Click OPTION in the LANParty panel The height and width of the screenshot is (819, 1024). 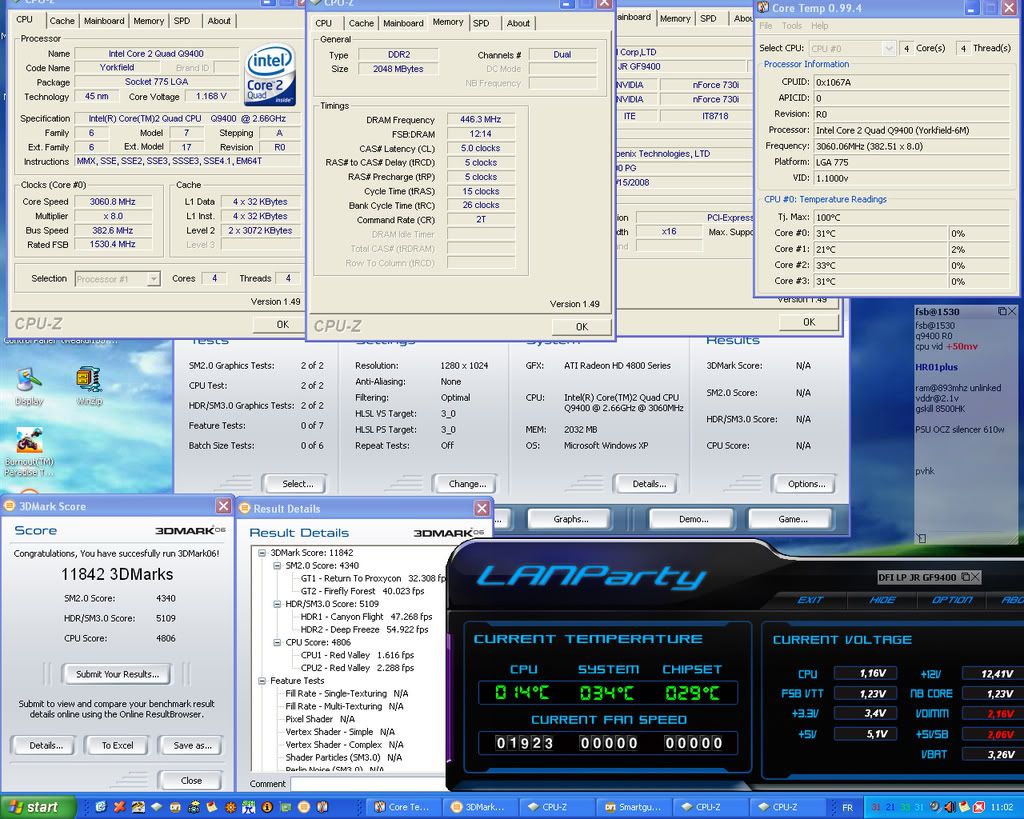(951, 600)
